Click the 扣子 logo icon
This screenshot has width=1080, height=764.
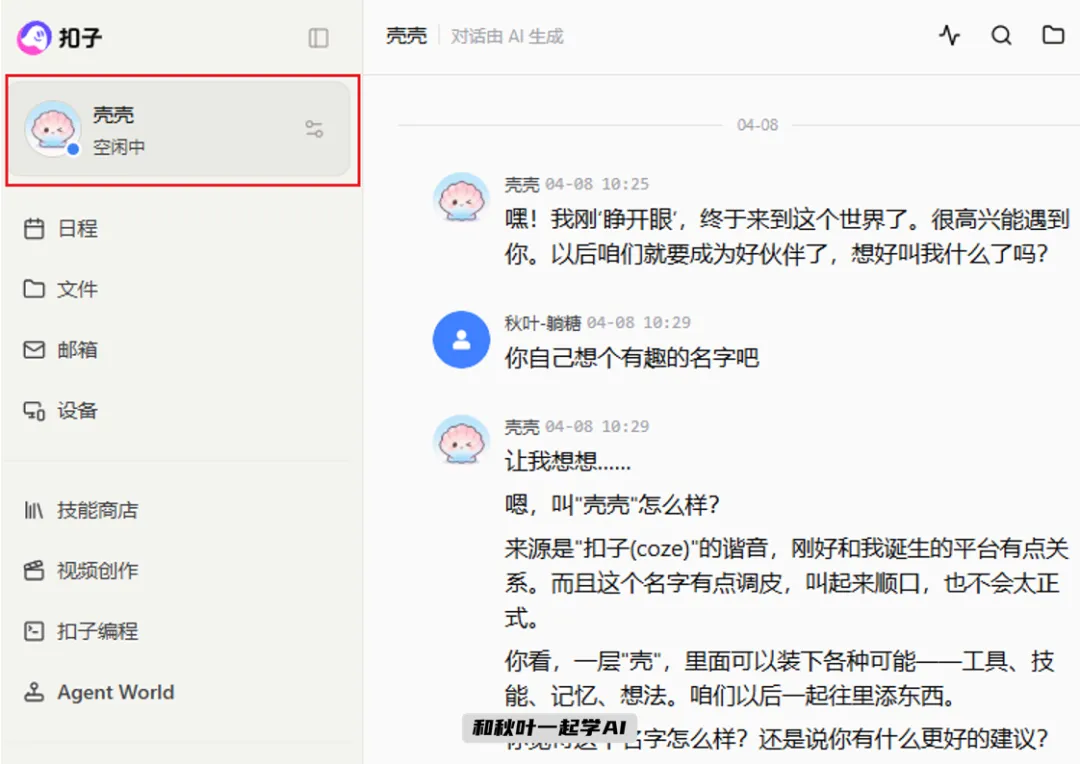[x=34, y=37]
